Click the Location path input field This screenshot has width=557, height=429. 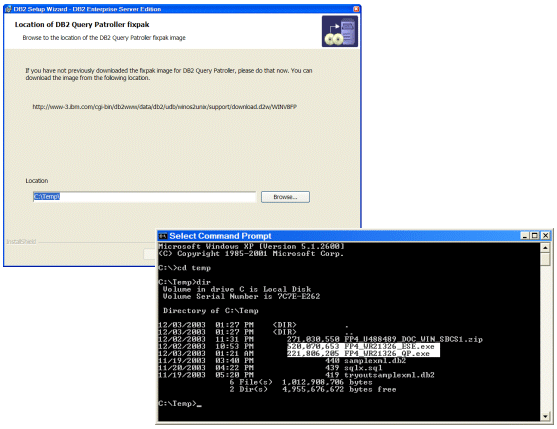coord(144,197)
